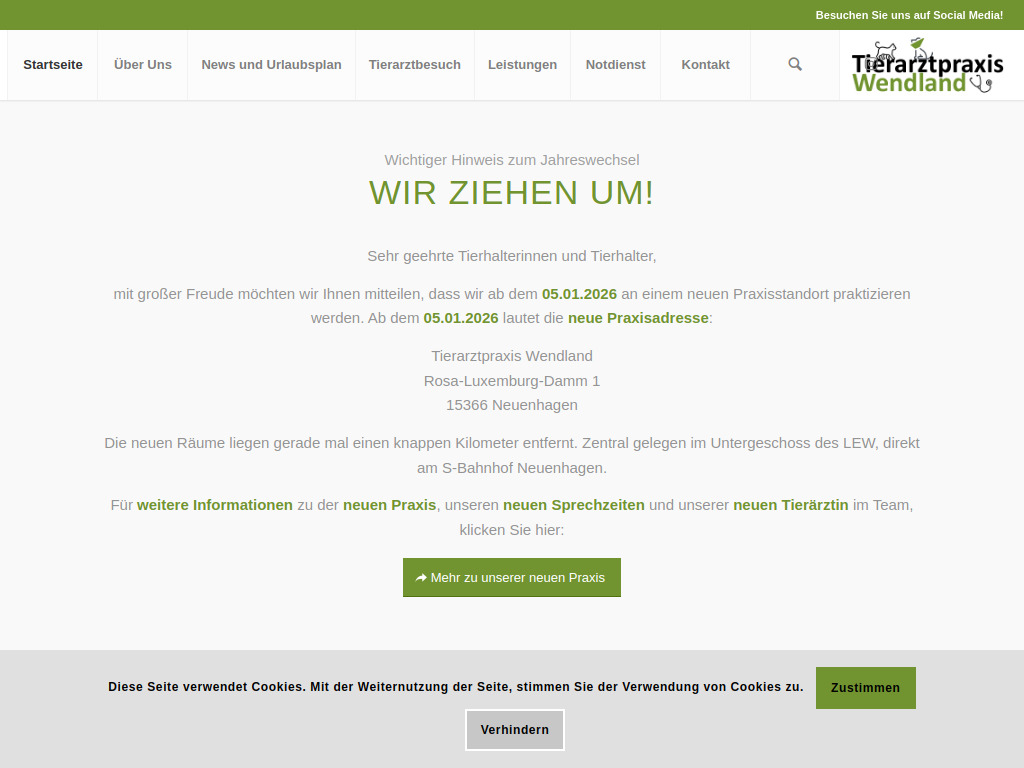
Task: Click 'weitere Informationen' in the paragraph
Action: (214, 505)
